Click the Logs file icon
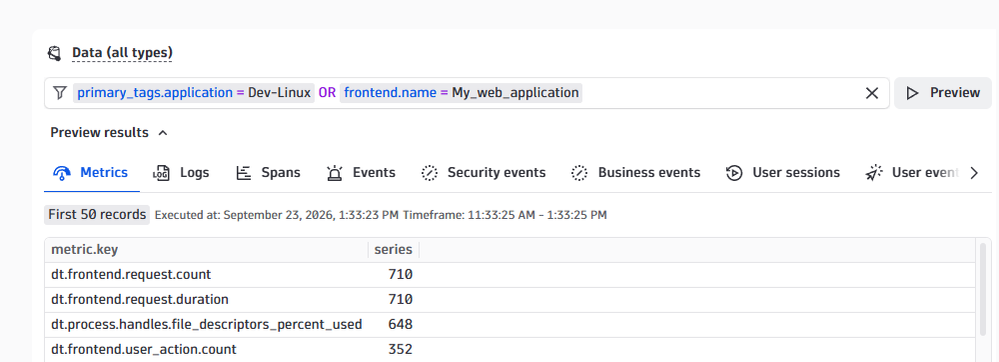 161,173
